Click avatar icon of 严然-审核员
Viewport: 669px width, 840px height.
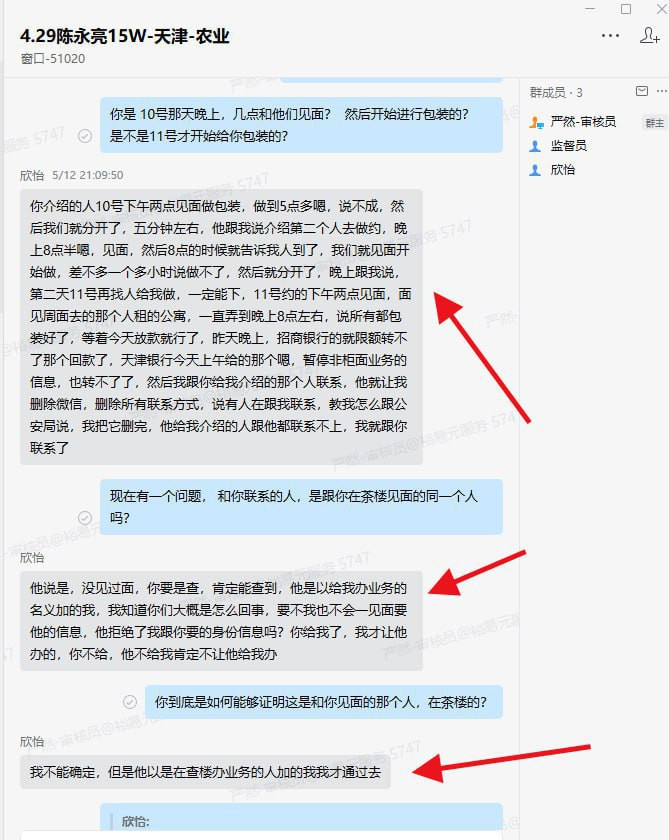(536, 122)
